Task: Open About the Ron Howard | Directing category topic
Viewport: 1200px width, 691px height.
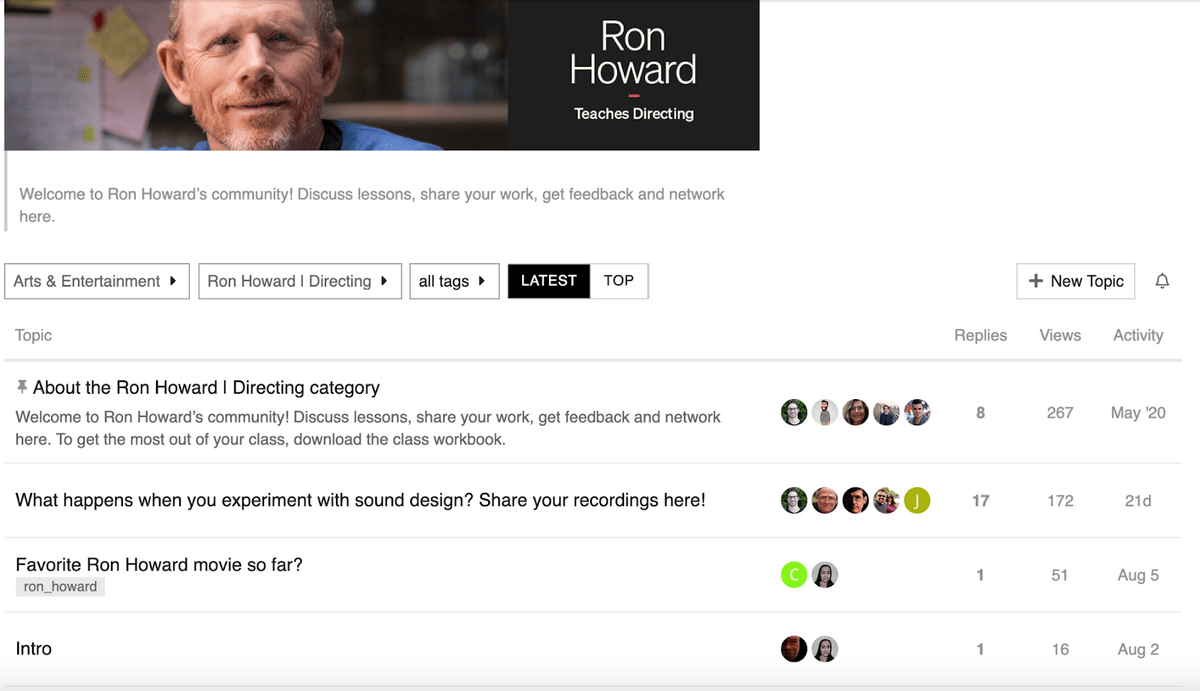Action: click(206, 387)
